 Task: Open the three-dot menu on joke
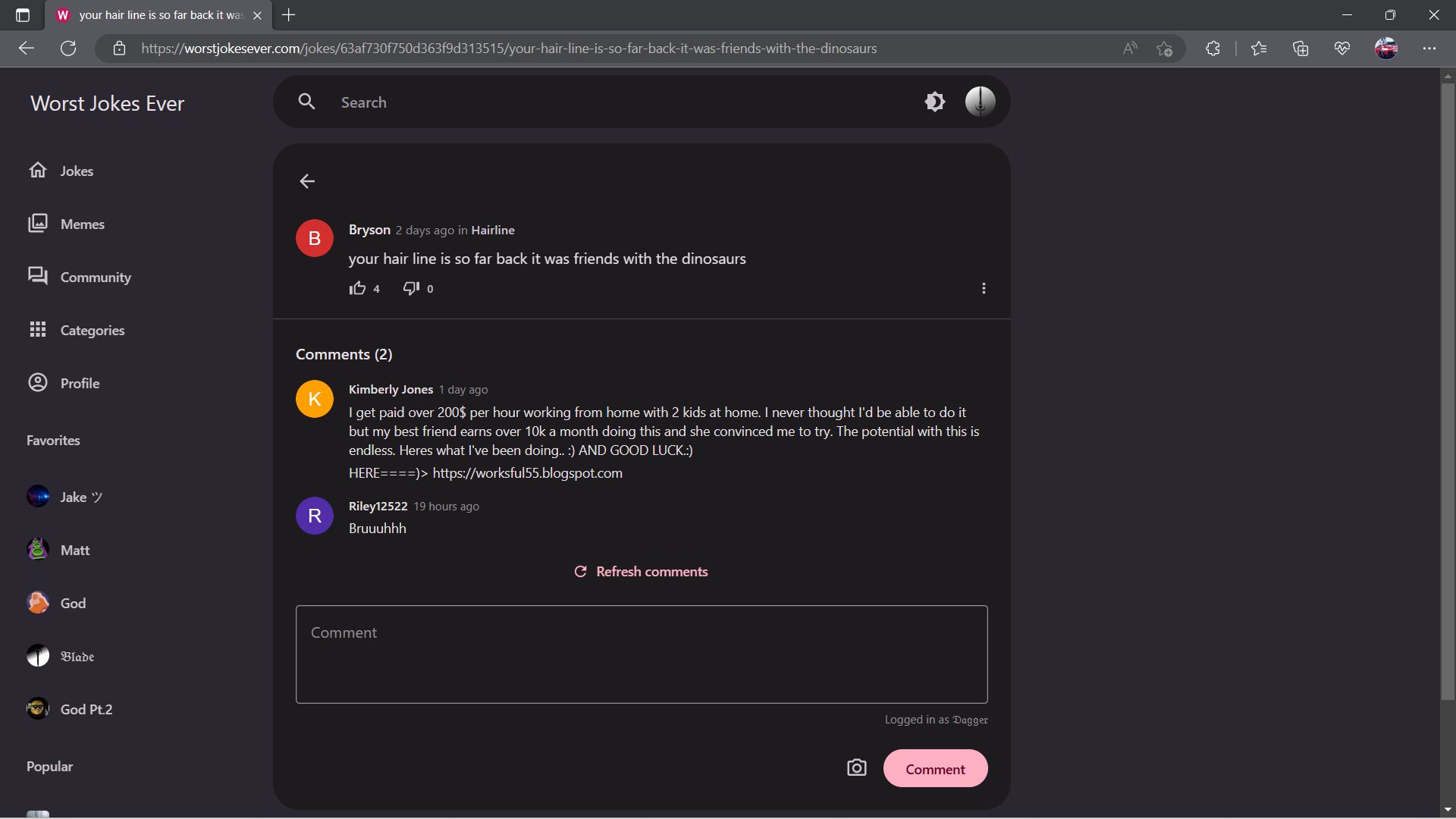(x=984, y=288)
